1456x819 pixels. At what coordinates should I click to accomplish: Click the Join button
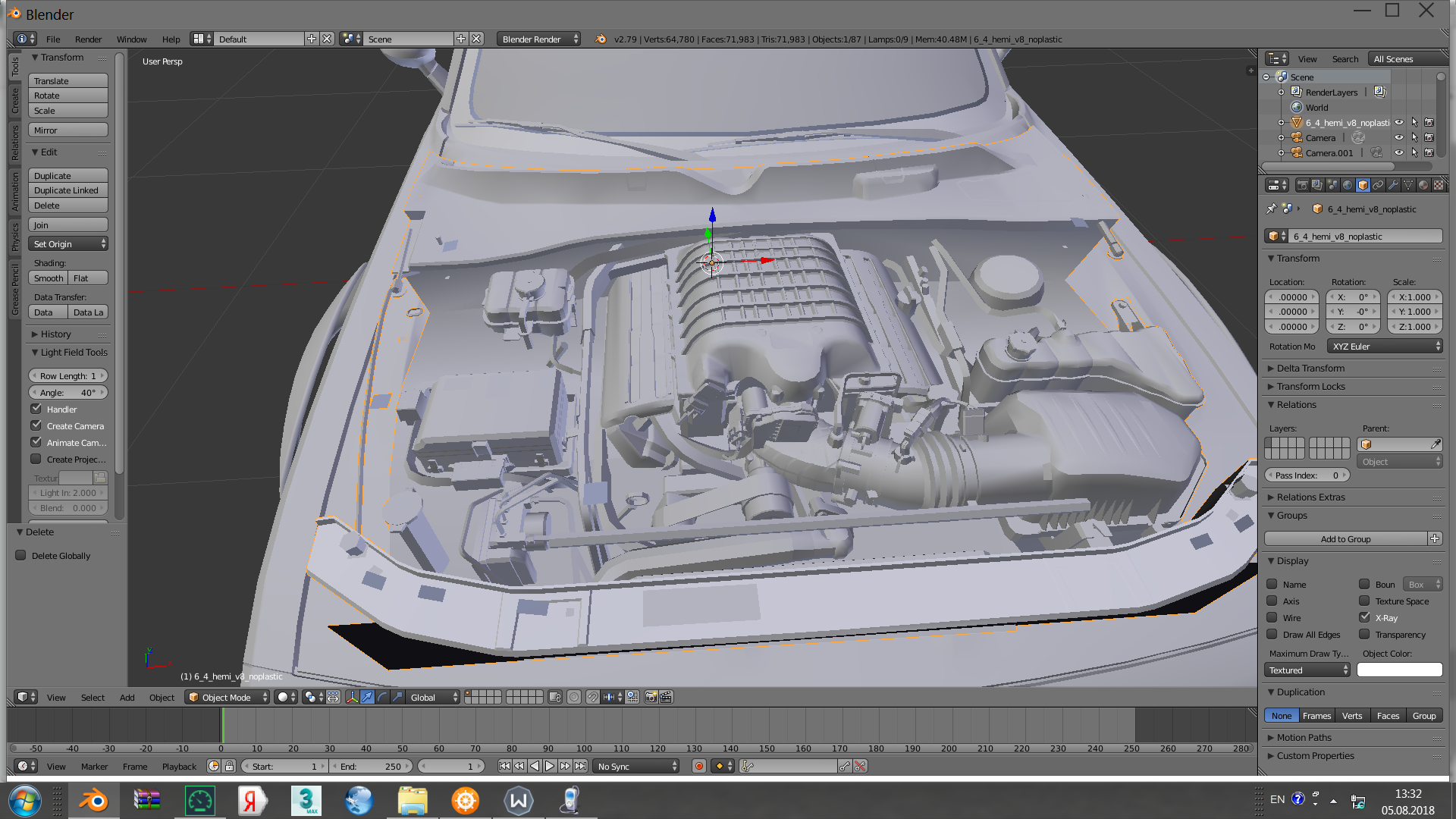pos(68,224)
